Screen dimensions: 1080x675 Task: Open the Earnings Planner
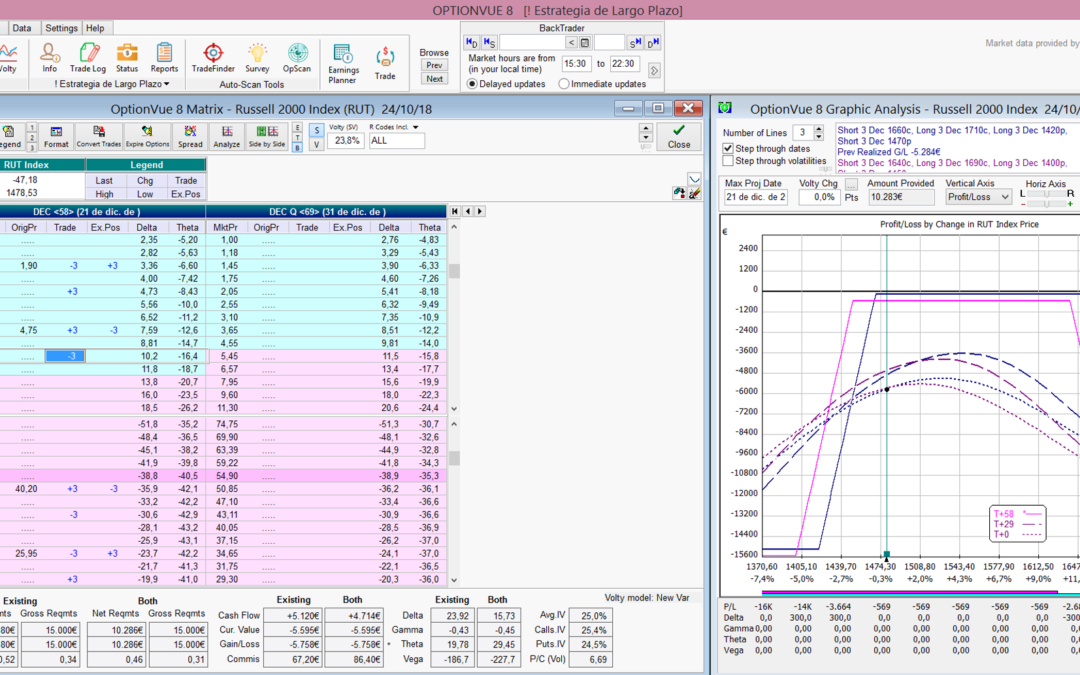click(x=343, y=63)
